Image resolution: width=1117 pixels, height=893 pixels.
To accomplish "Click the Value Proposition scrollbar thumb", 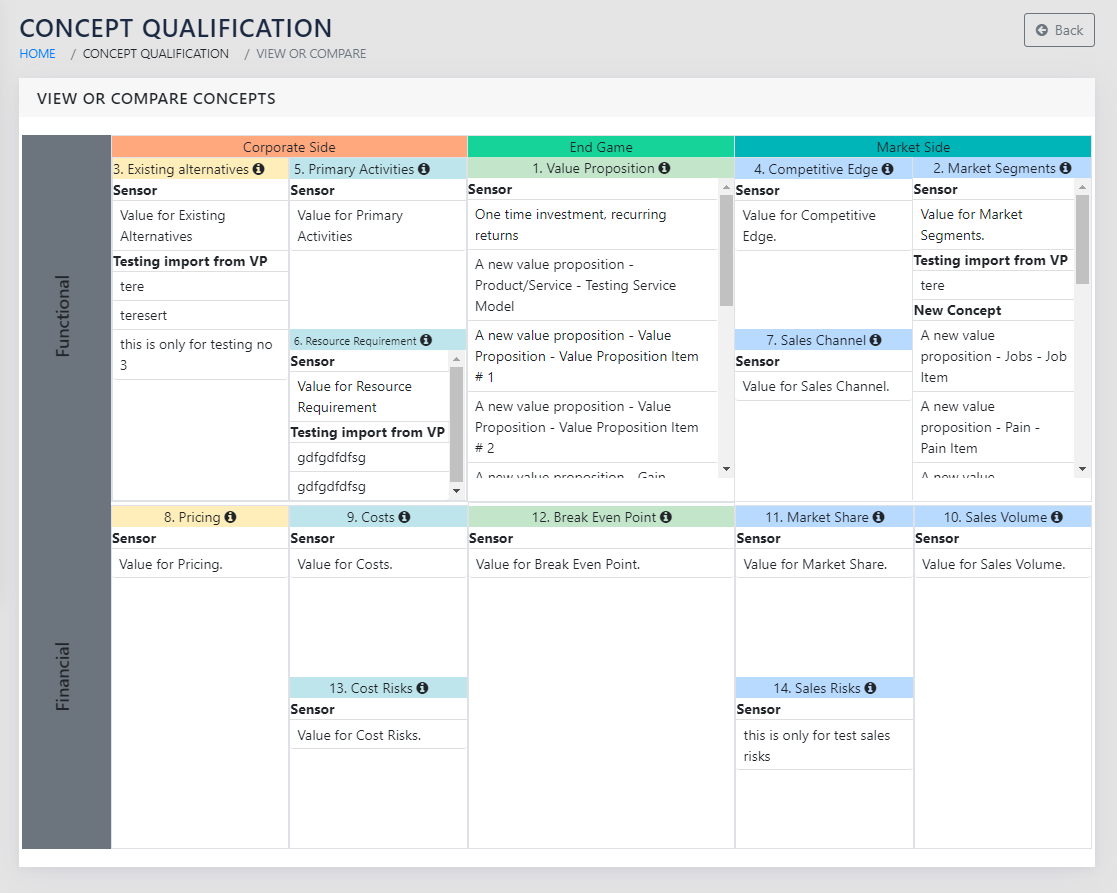I will pyautogui.click(x=726, y=250).
